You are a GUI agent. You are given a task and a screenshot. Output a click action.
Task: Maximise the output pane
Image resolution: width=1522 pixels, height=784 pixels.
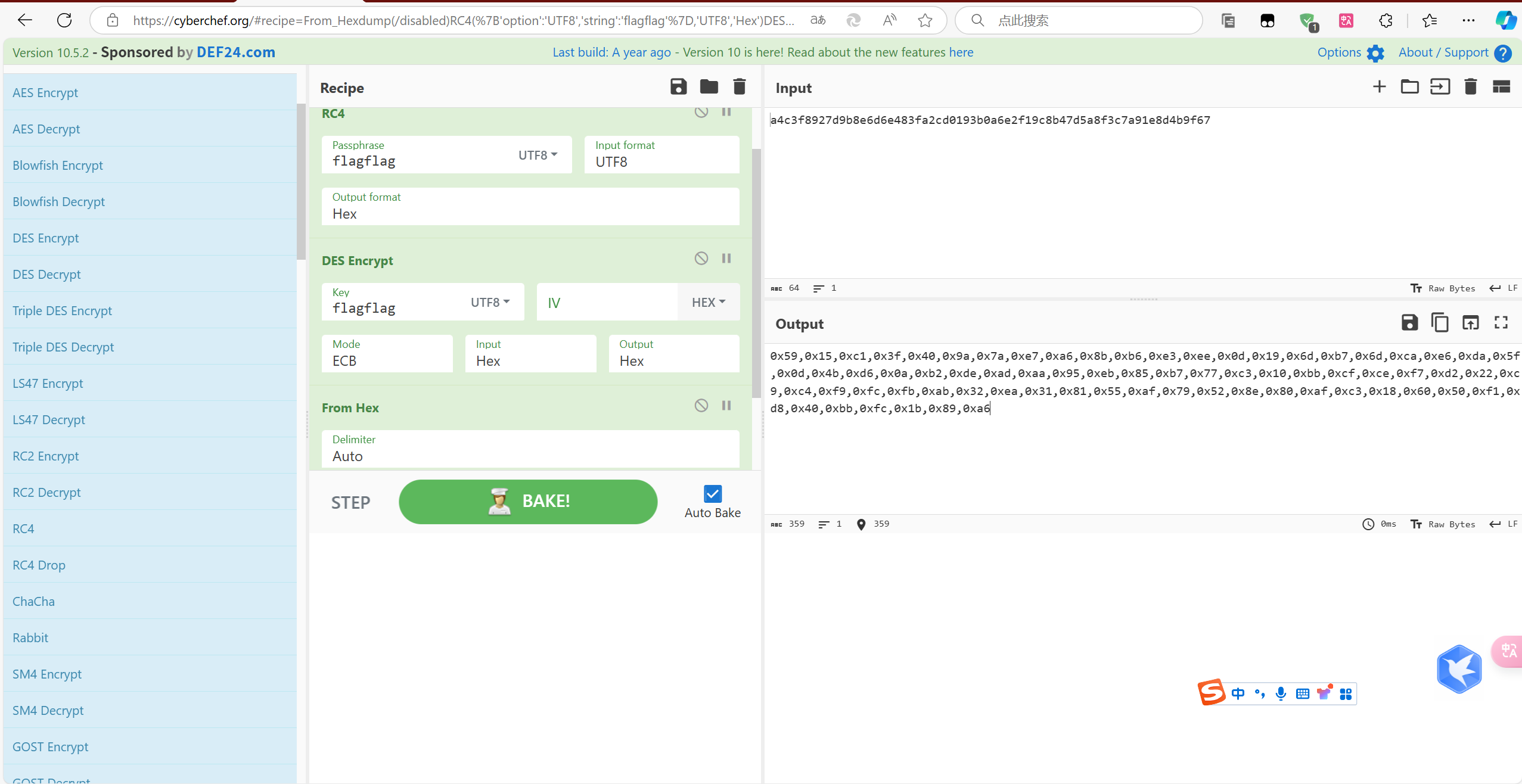pyautogui.click(x=1501, y=323)
